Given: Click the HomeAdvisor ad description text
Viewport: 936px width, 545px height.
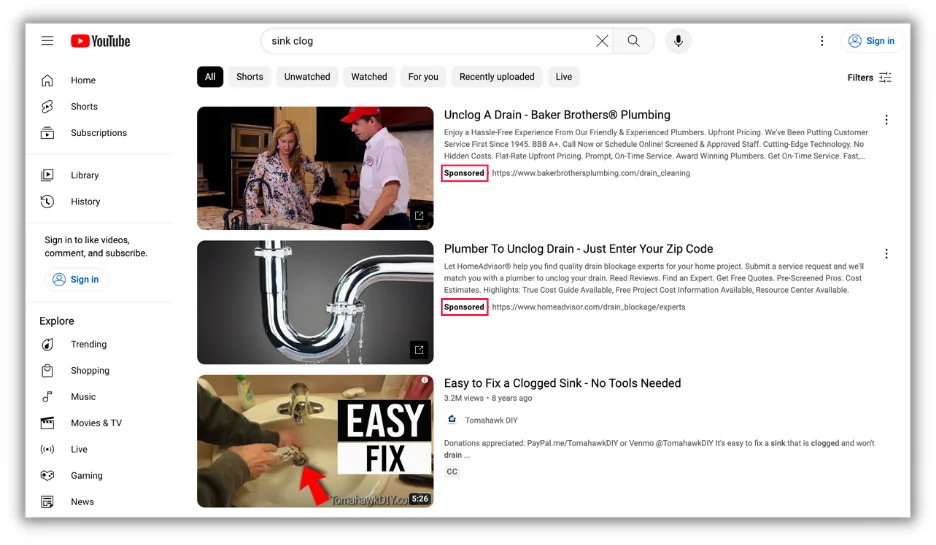Looking at the screenshot, I should click(654, 278).
